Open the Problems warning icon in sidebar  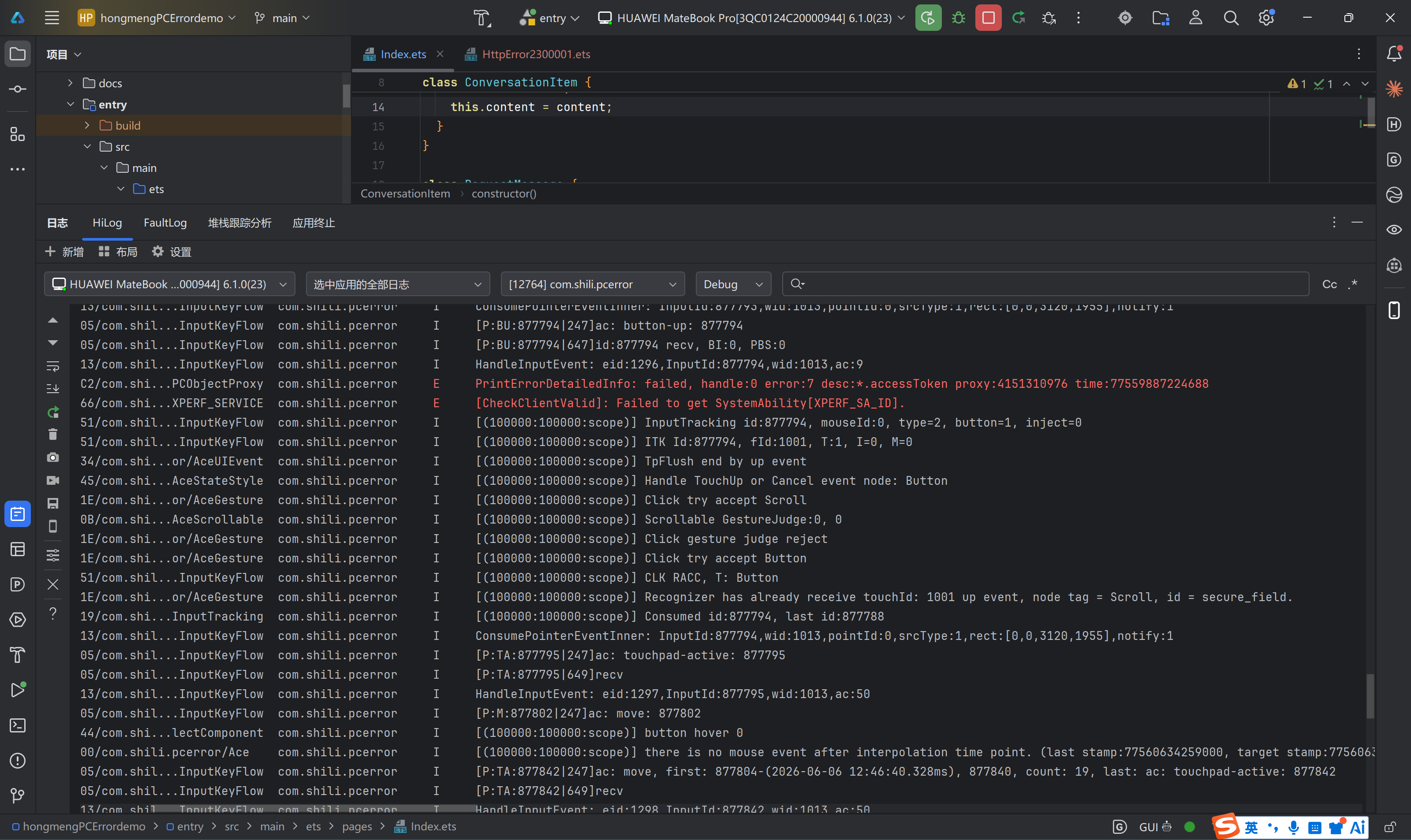18,761
